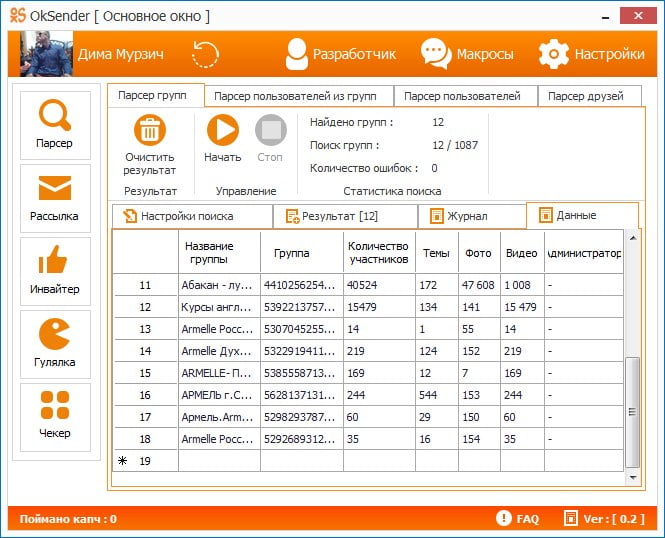Click the Количество участников column header
This screenshot has height=538, width=665.
pos(378,253)
